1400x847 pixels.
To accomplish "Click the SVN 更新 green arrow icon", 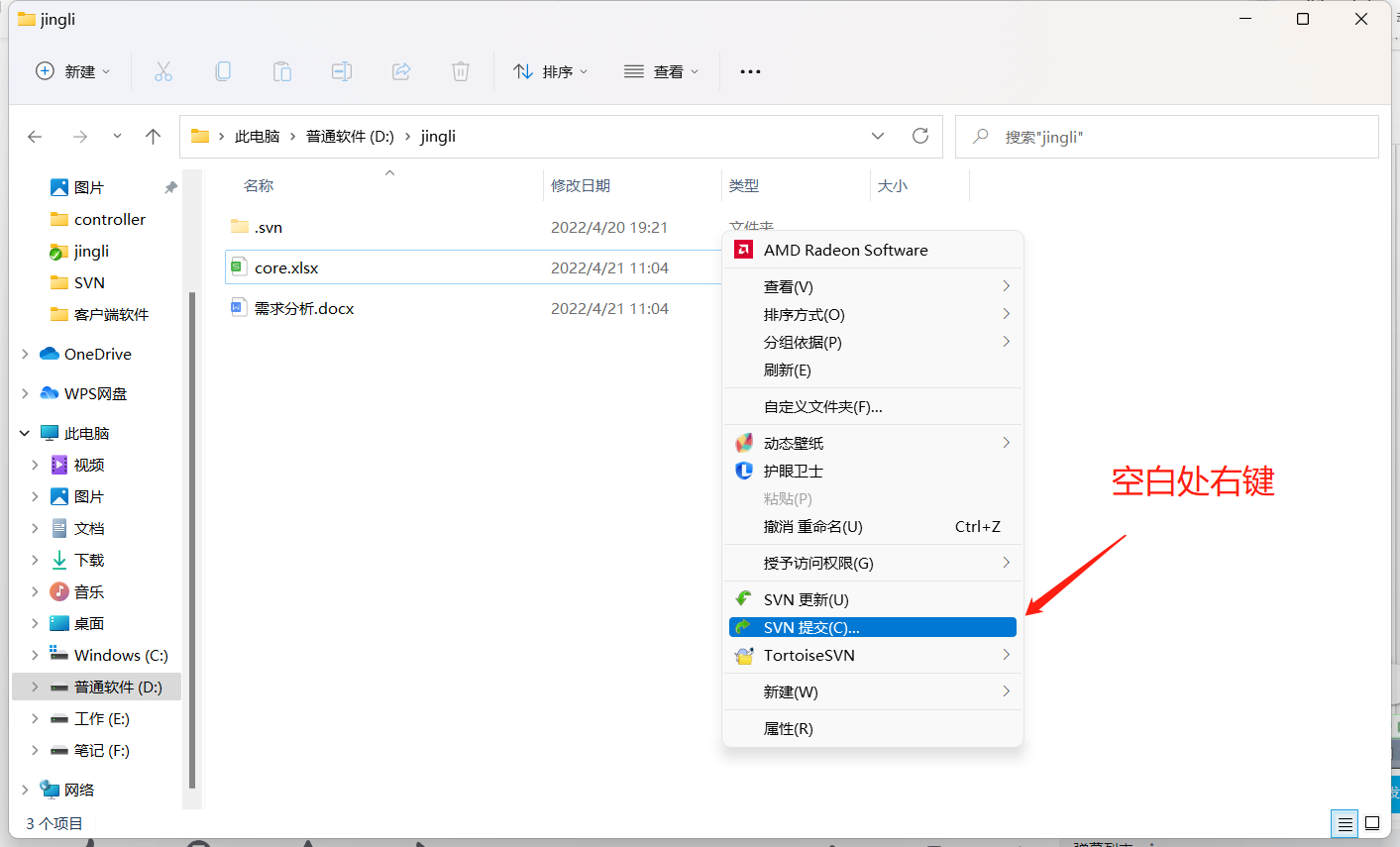I will [x=743, y=598].
